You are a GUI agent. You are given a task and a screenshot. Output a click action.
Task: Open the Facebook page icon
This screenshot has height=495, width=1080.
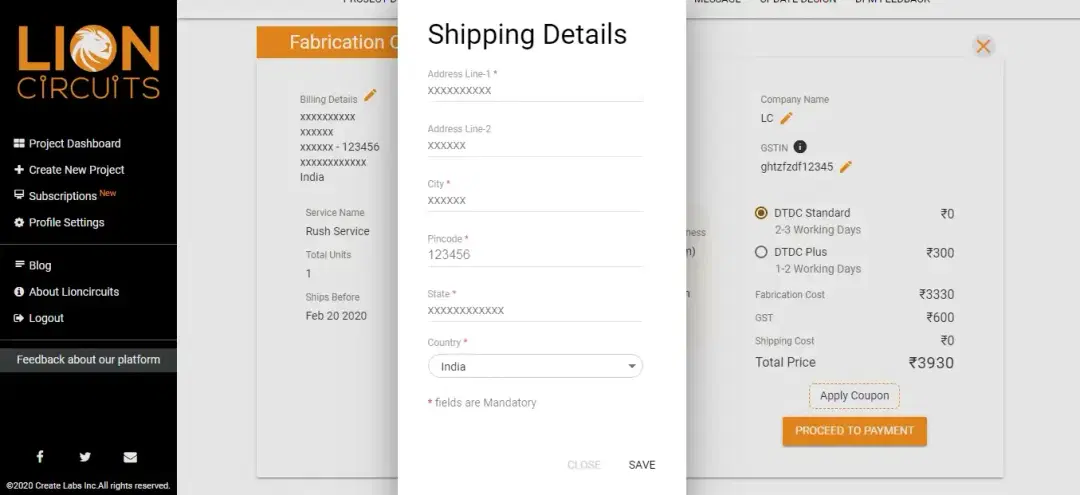[x=40, y=456]
